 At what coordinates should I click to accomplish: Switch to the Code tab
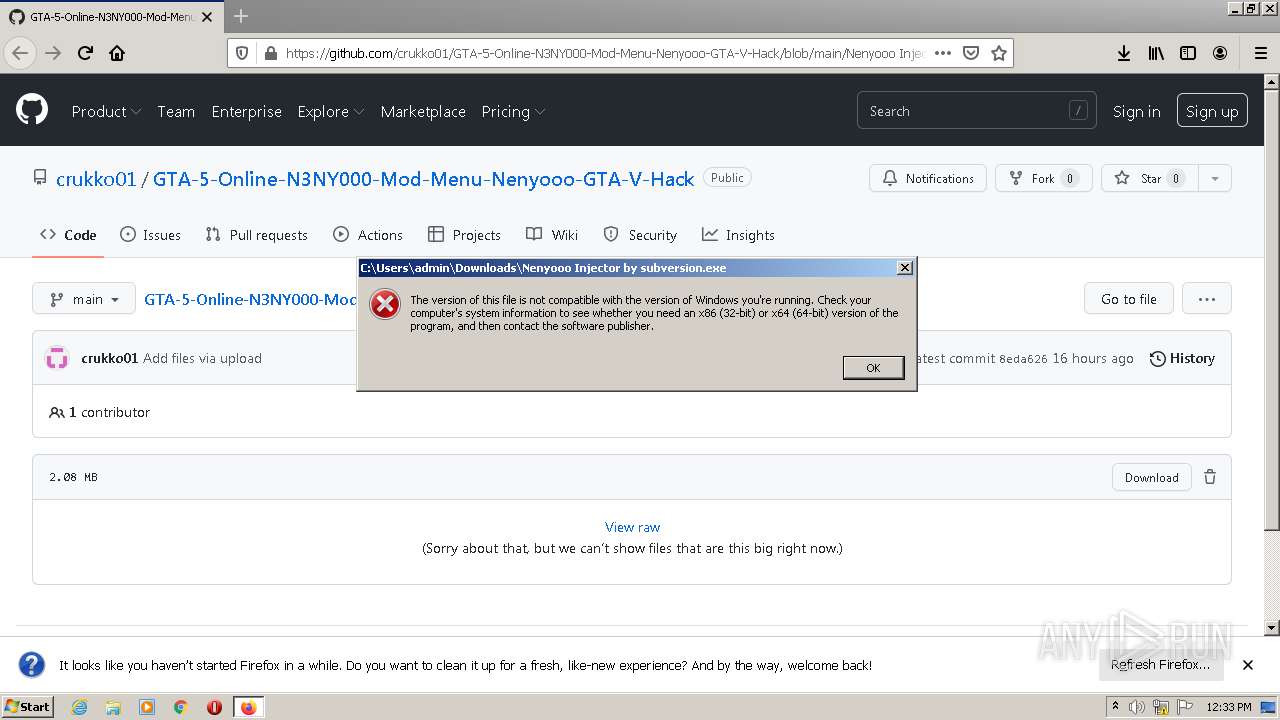tap(68, 235)
